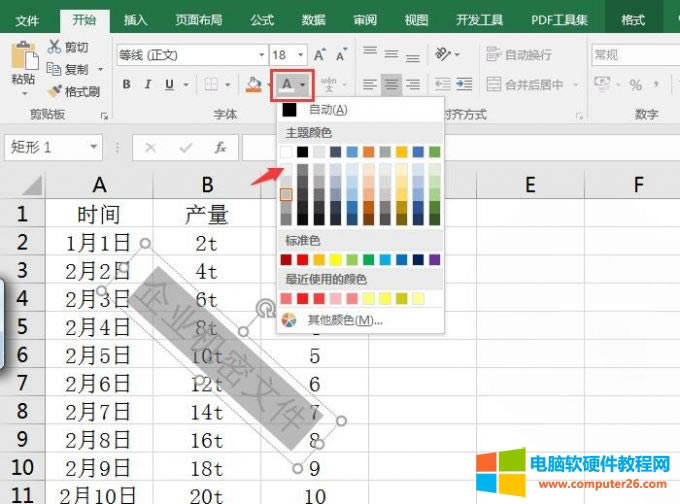Expand the font name dropdown 等线 (正文)
Viewport: 680px width, 504px height.
261,55
